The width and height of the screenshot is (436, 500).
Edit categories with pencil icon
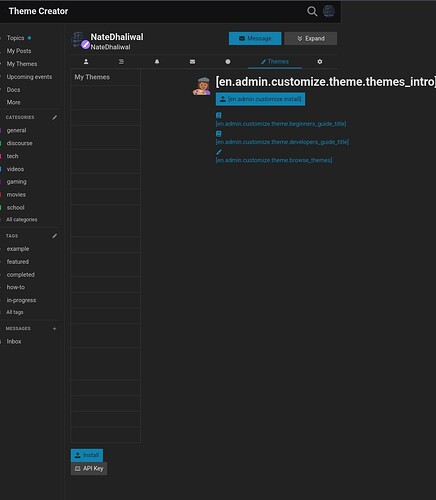(55, 117)
